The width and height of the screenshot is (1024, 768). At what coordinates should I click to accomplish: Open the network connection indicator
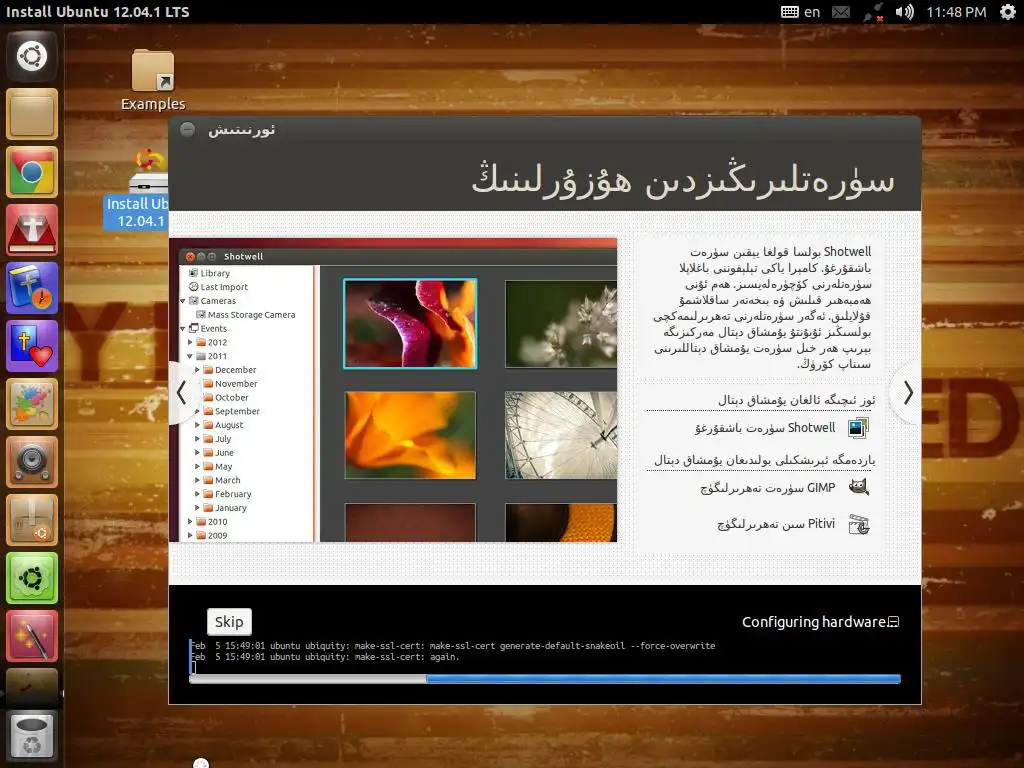pos(873,12)
